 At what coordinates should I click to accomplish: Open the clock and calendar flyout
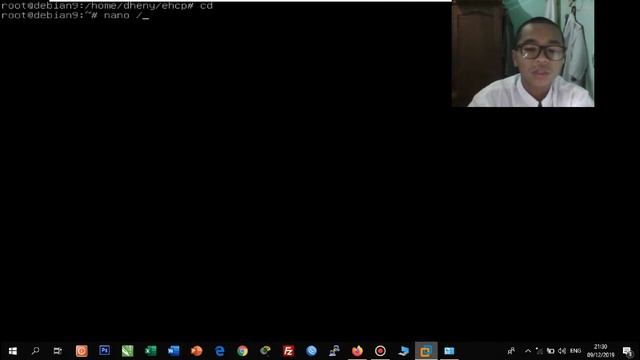point(600,351)
